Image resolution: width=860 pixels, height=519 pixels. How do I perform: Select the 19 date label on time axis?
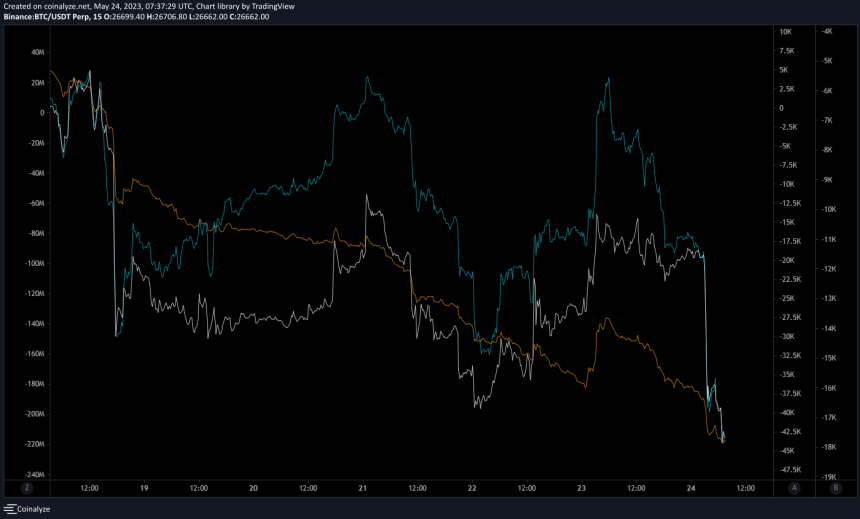(144, 488)
